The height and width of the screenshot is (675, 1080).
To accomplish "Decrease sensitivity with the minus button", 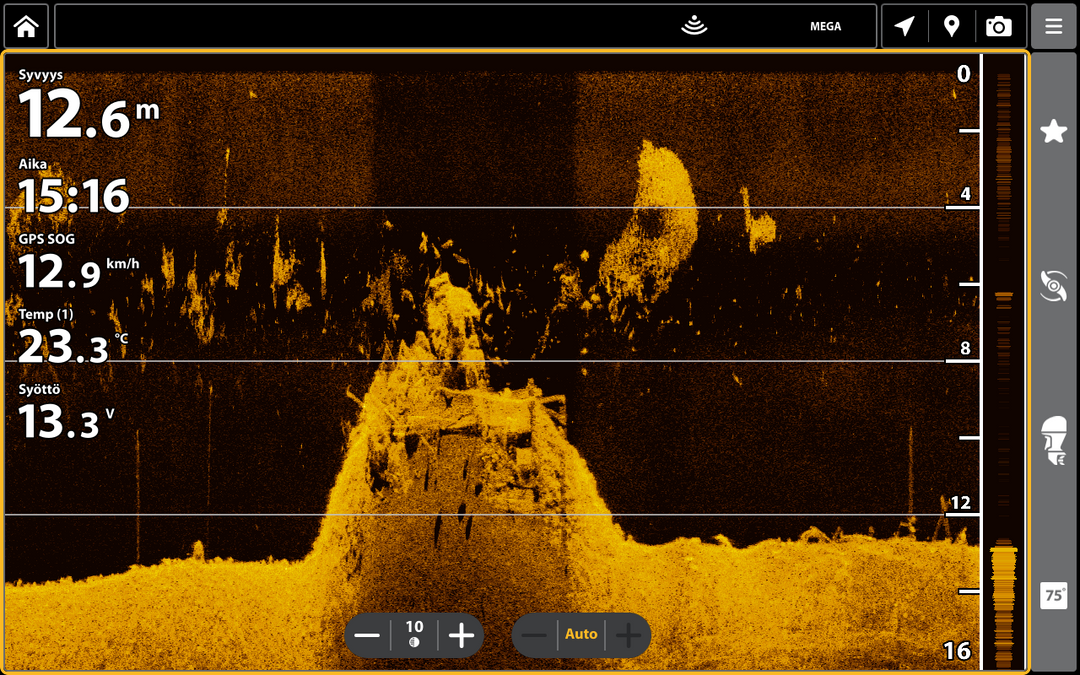I will pos(367,635).
